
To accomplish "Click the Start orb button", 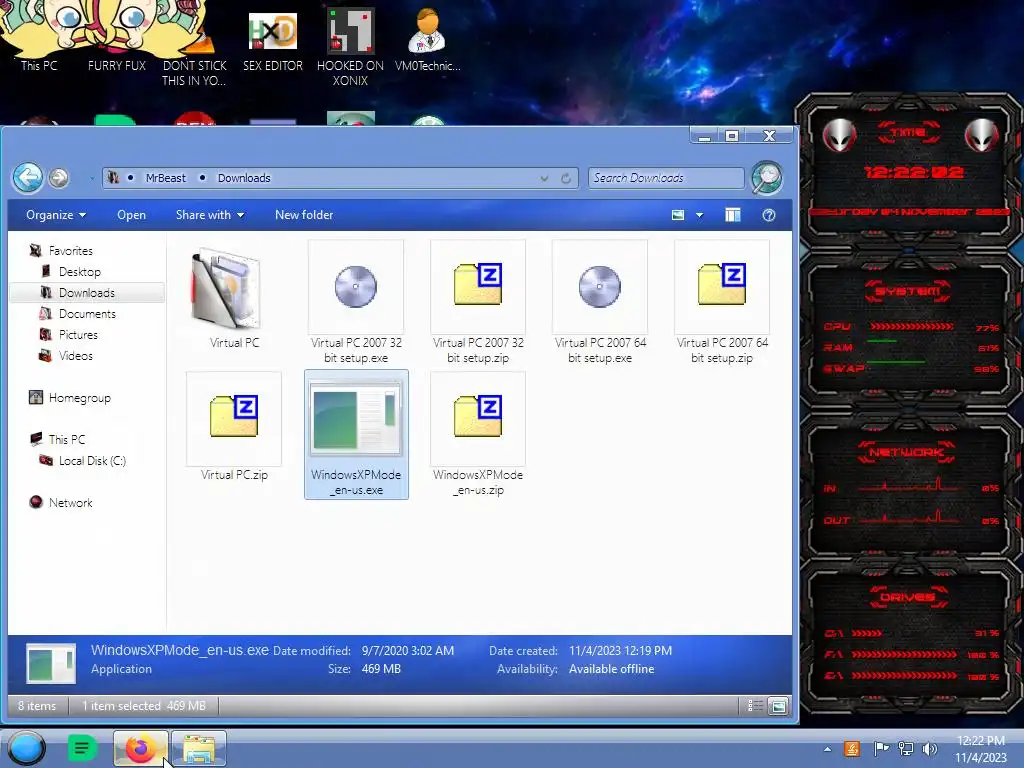I will tap(27, 748).
